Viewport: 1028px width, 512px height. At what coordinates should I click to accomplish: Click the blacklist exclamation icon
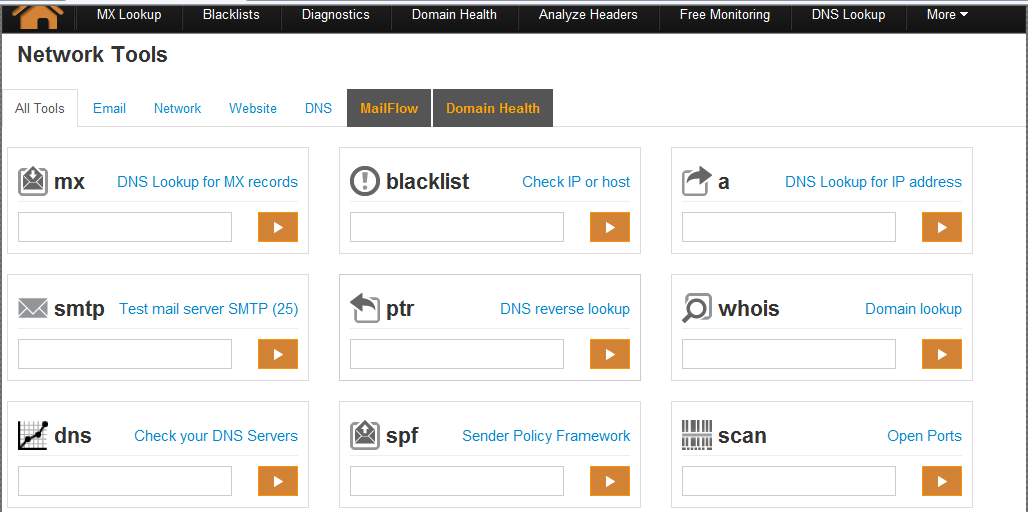[x=365, y=181]
